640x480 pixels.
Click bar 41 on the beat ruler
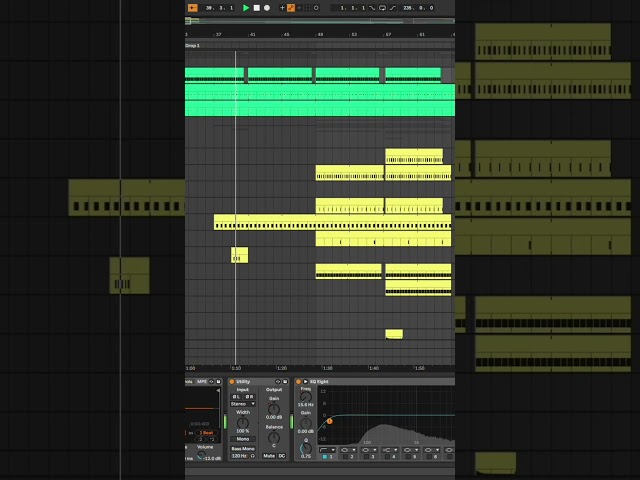(x=253, y=35)
